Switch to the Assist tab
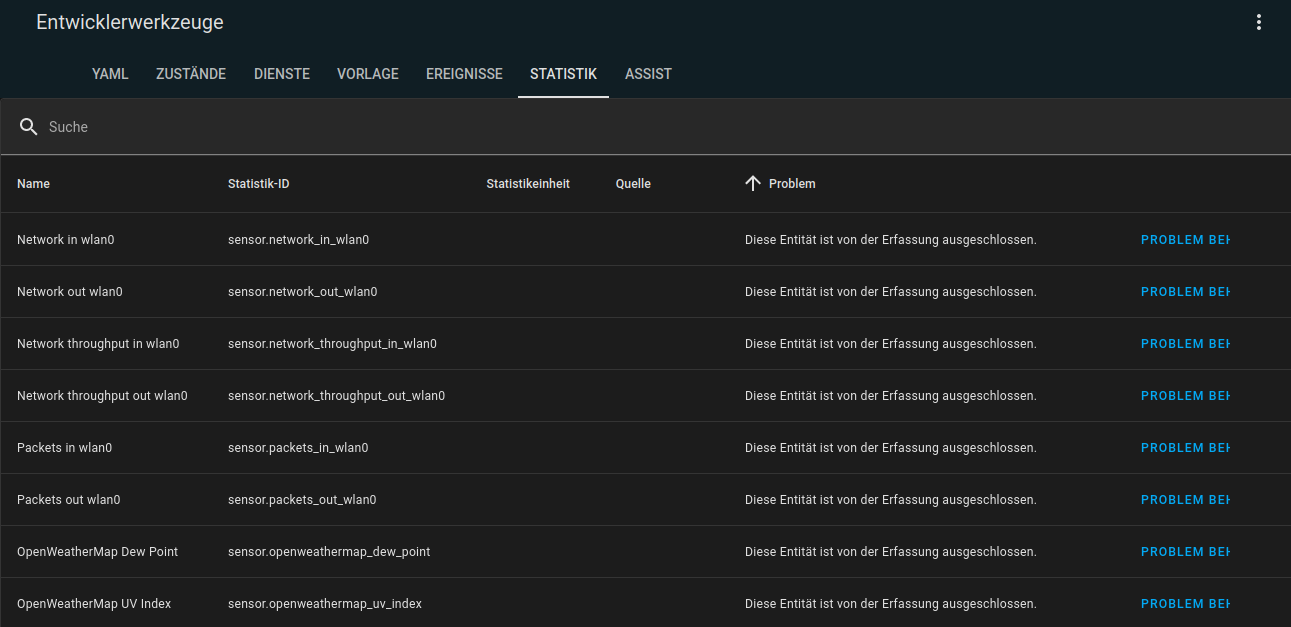1291x627 pixels. coord(648,74)
